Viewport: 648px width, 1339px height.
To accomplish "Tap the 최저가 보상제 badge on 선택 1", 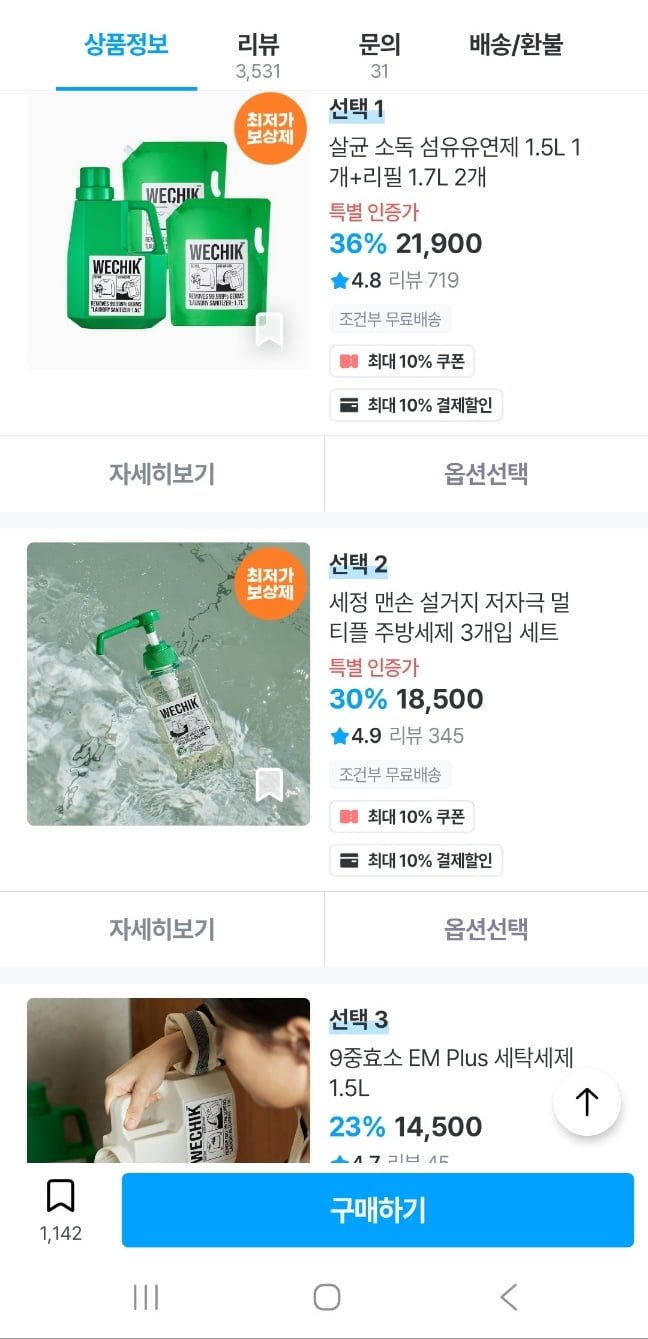I will [269, 128].
